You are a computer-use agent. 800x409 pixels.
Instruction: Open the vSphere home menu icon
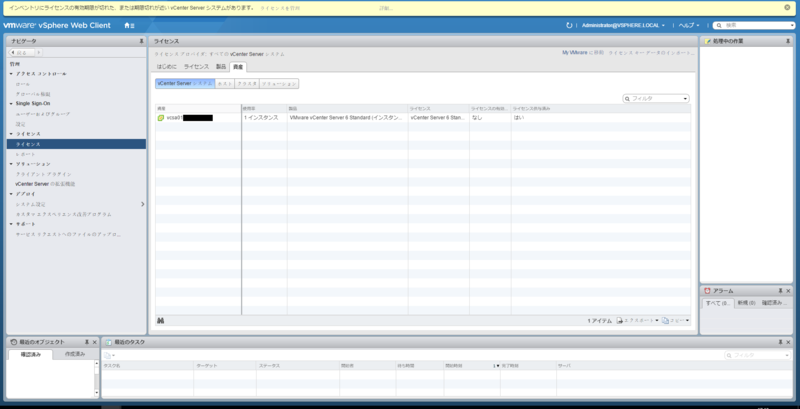[x=129, y=25]
